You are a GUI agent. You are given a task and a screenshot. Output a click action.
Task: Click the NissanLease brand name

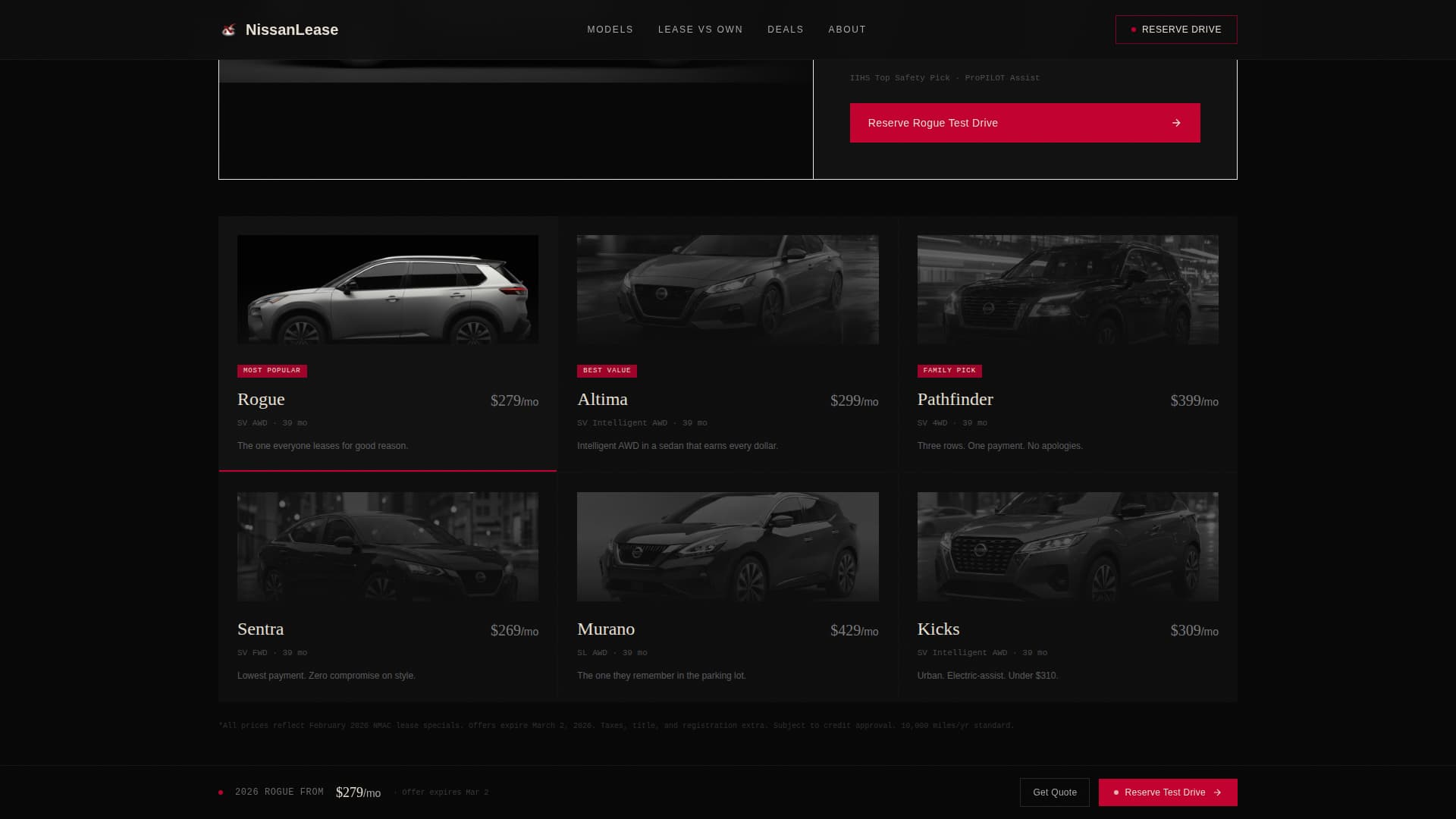click(292, 30)
